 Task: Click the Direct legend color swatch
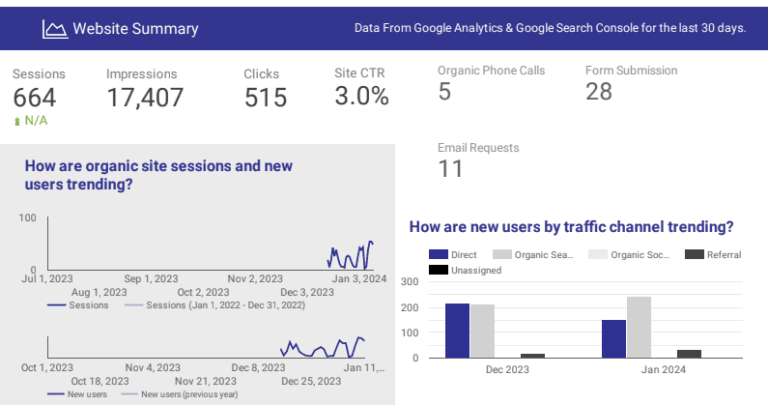point(438,255)
